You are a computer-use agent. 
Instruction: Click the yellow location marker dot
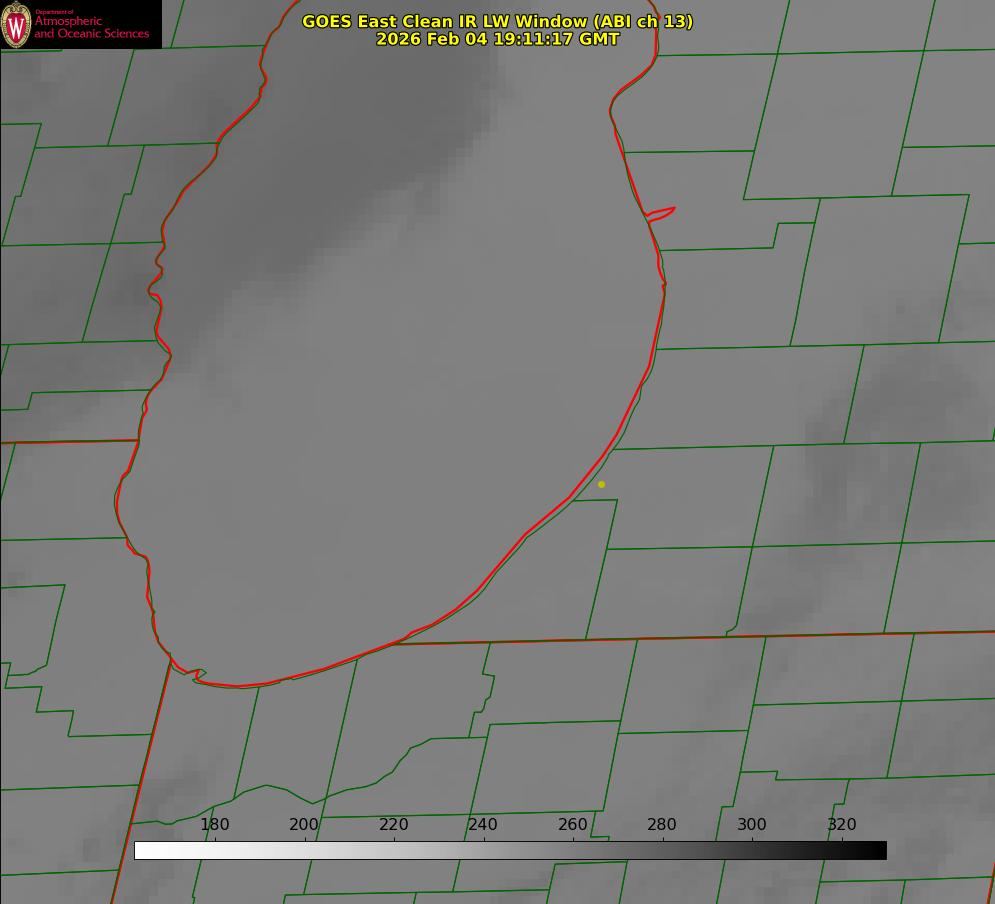click(x=602, y=484)
